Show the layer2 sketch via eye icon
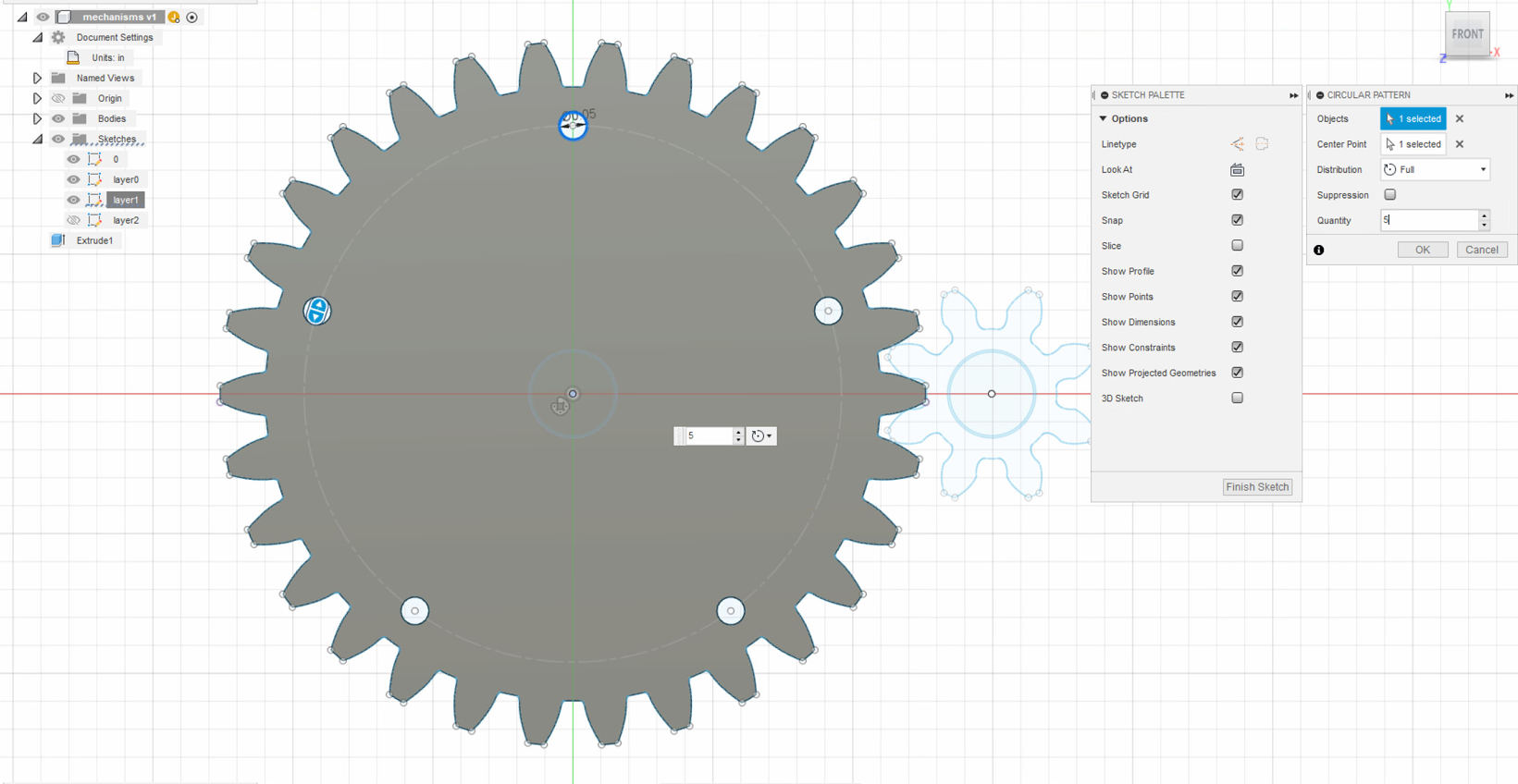The width and height of the screenshot is (1518, 784). coord(73,220)
